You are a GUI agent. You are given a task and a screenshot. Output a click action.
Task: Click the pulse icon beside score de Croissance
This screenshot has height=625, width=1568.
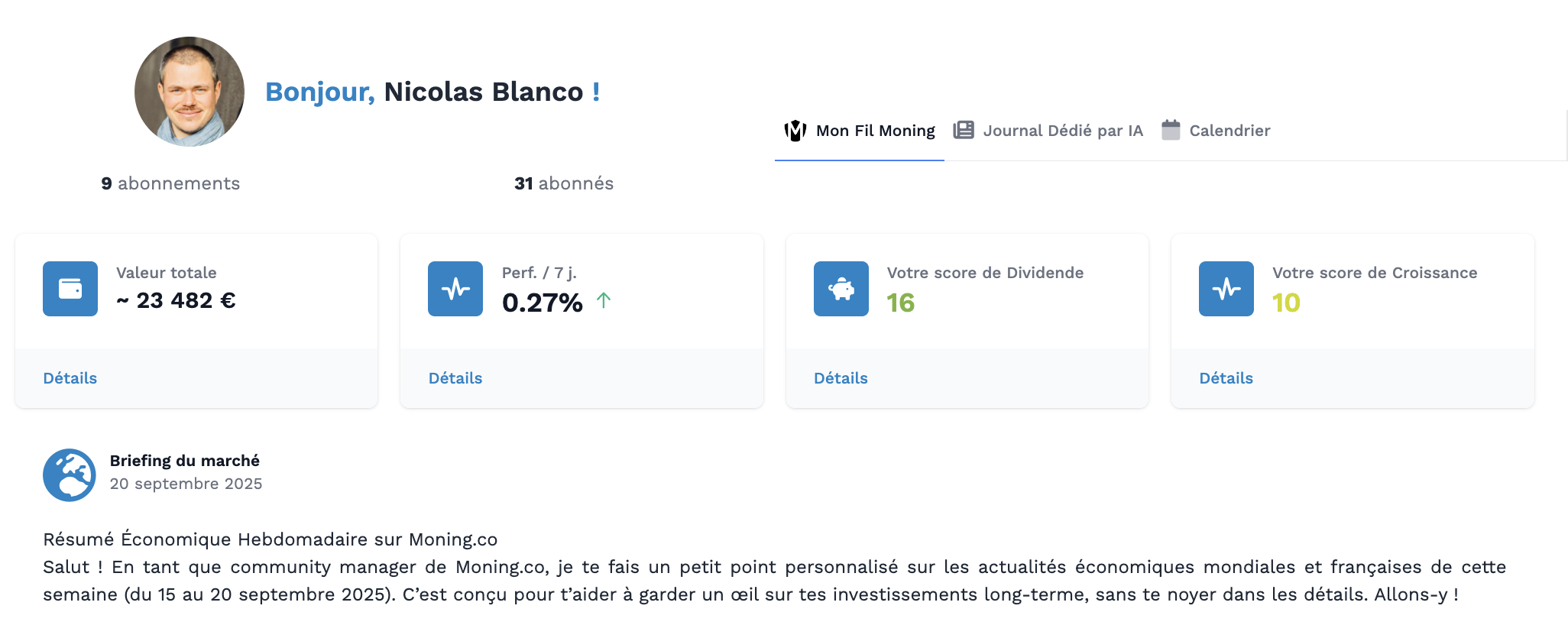pyautogui.click(x=1226, y=289)
